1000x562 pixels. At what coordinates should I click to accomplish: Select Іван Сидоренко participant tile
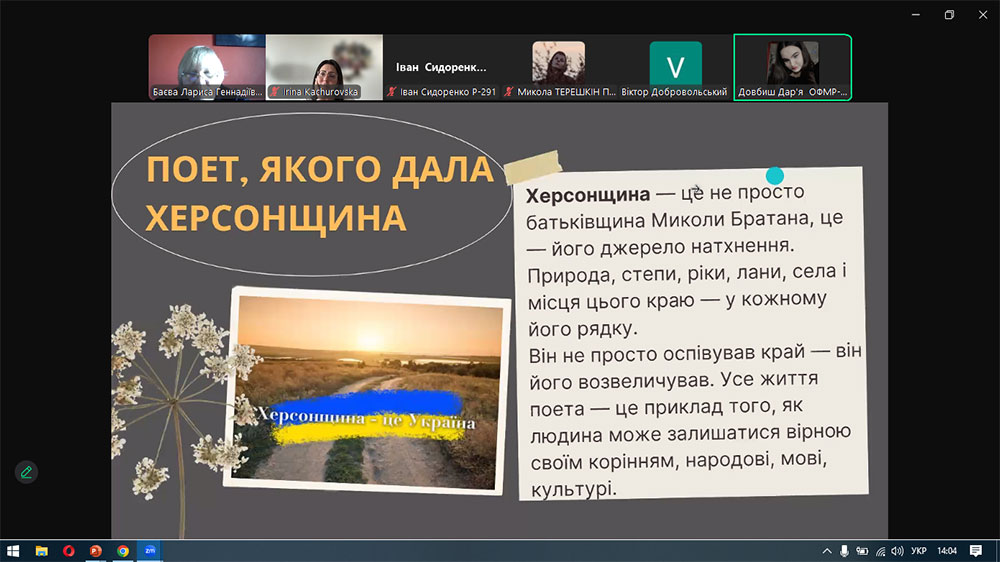(441, 67)
